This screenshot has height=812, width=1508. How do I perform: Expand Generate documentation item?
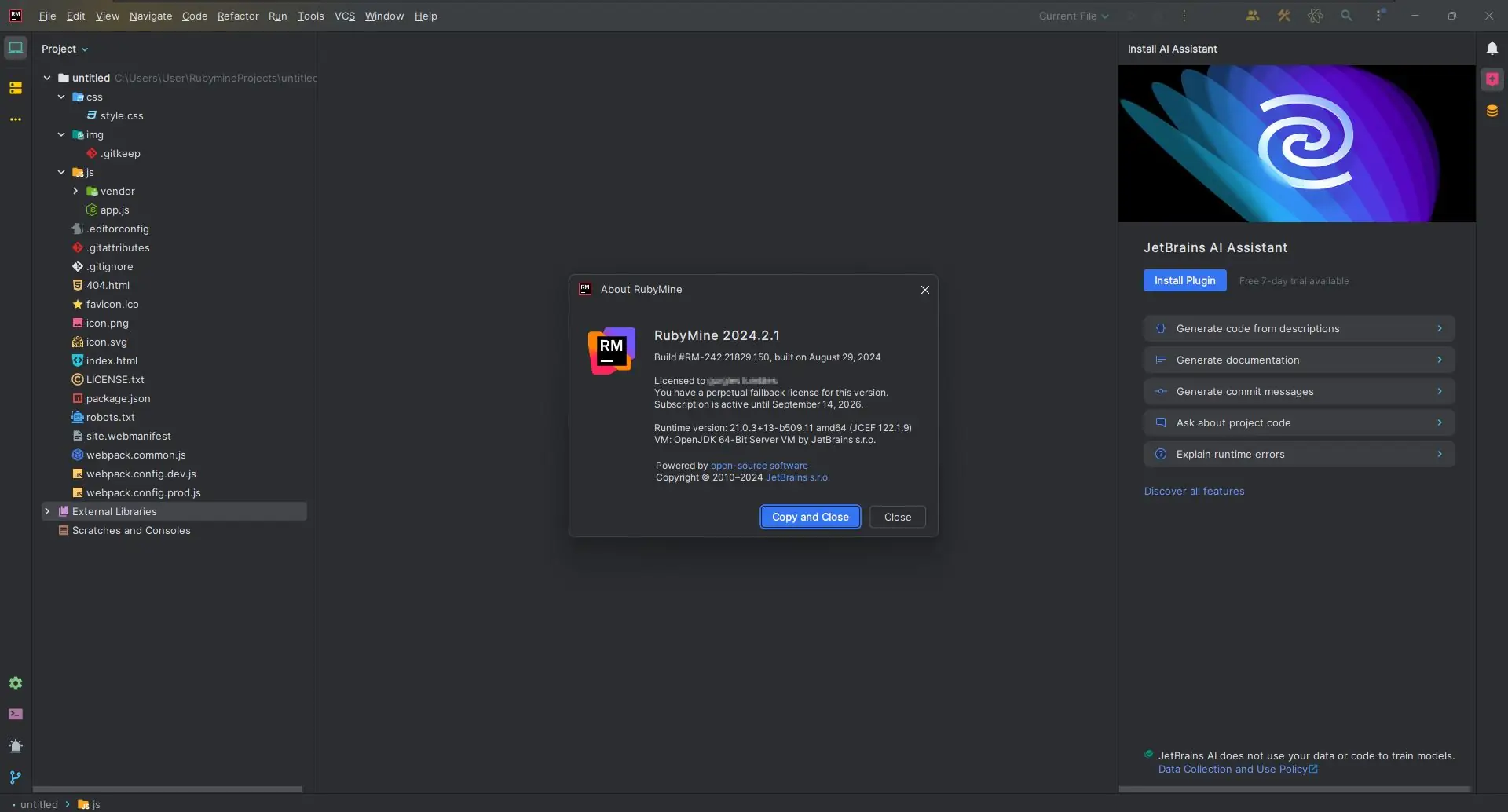(x=1299, y=360)
